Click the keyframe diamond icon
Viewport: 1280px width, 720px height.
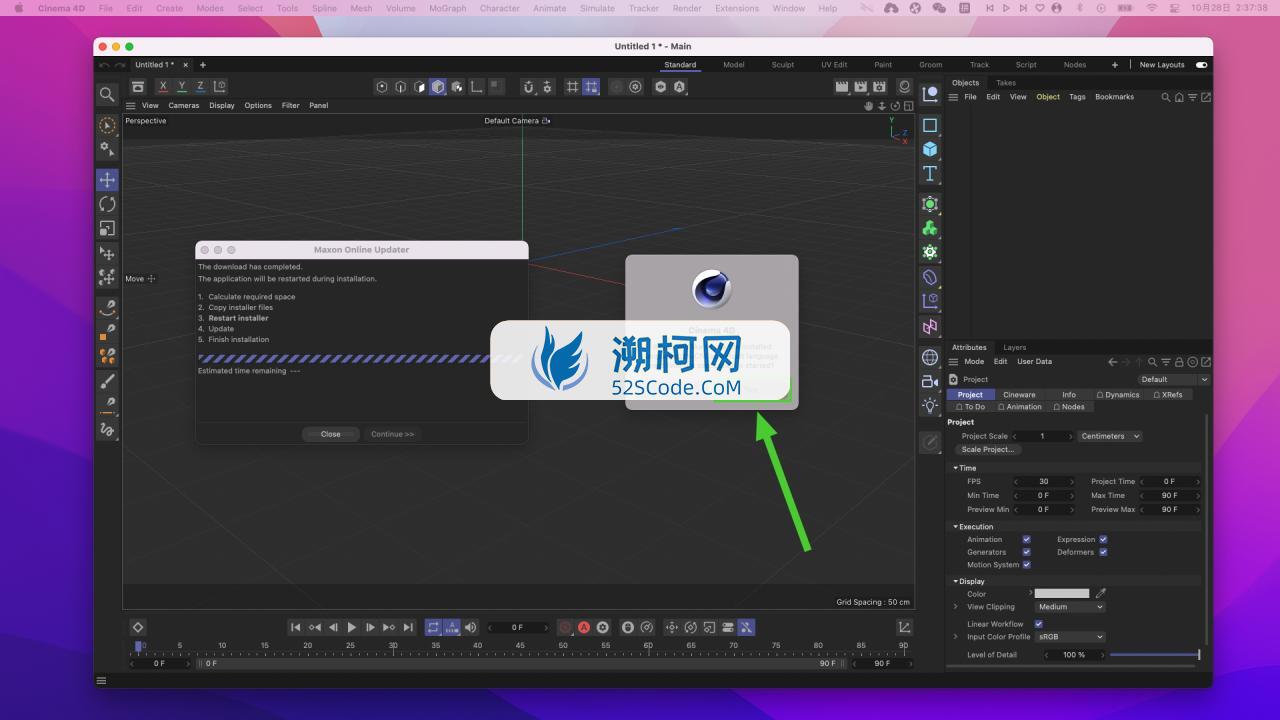pyautogui.click(x=138, y=627)
